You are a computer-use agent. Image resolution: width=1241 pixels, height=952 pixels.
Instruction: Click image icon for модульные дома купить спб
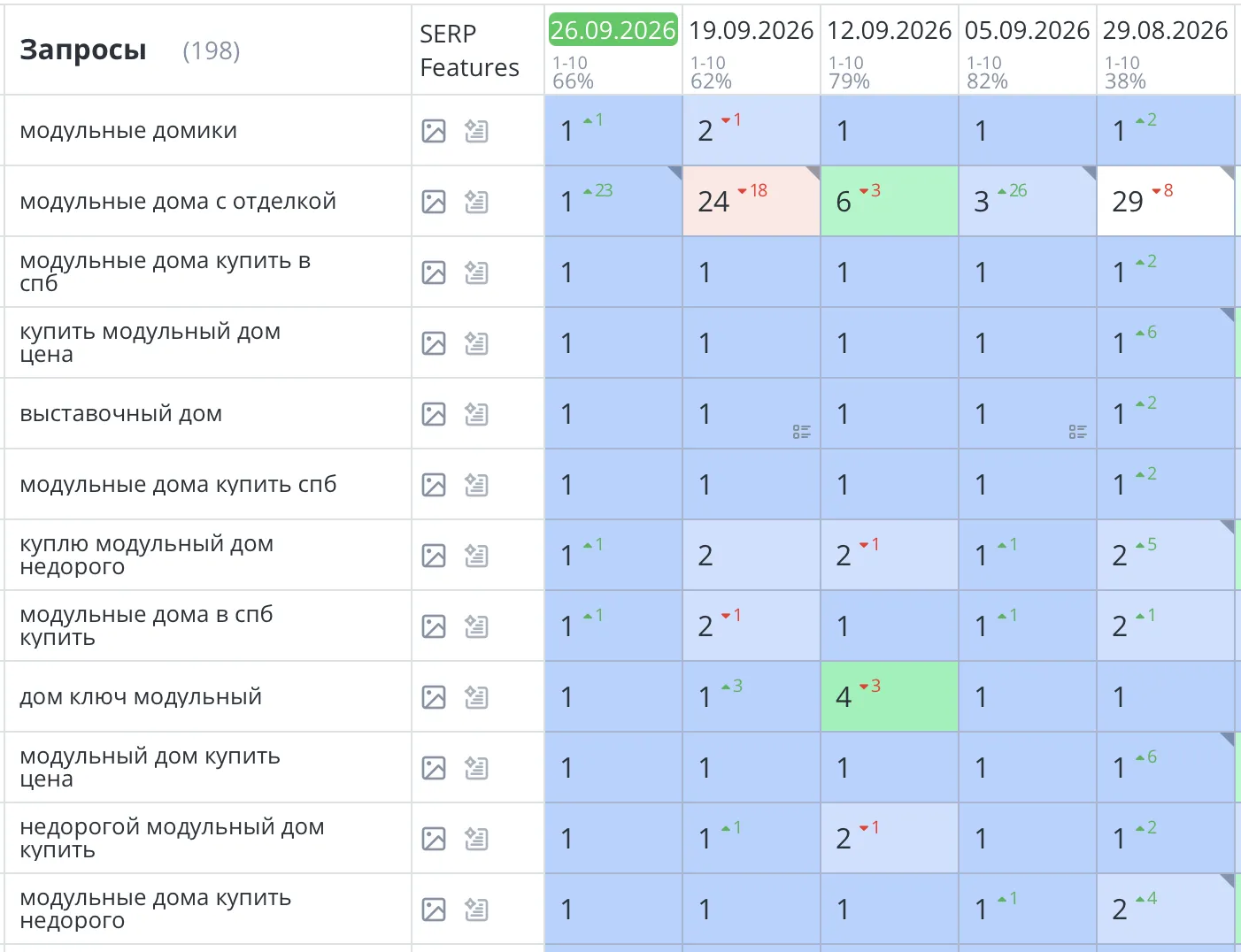[x=434, y=485]
